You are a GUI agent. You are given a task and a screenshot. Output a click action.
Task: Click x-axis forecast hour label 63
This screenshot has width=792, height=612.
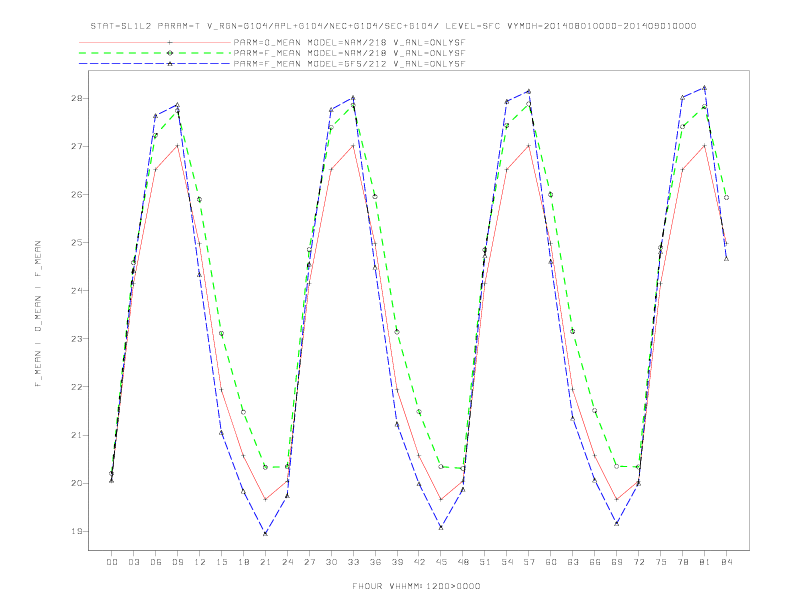[x=573, y=562]
